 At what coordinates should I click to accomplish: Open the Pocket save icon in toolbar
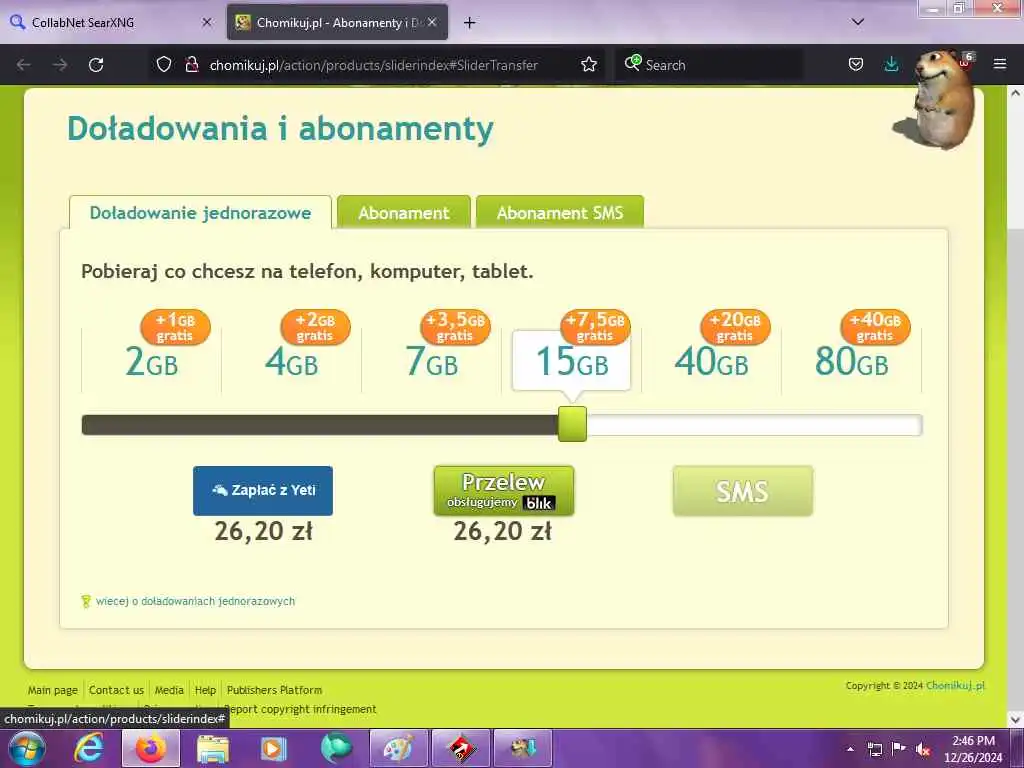coord(856,65)
